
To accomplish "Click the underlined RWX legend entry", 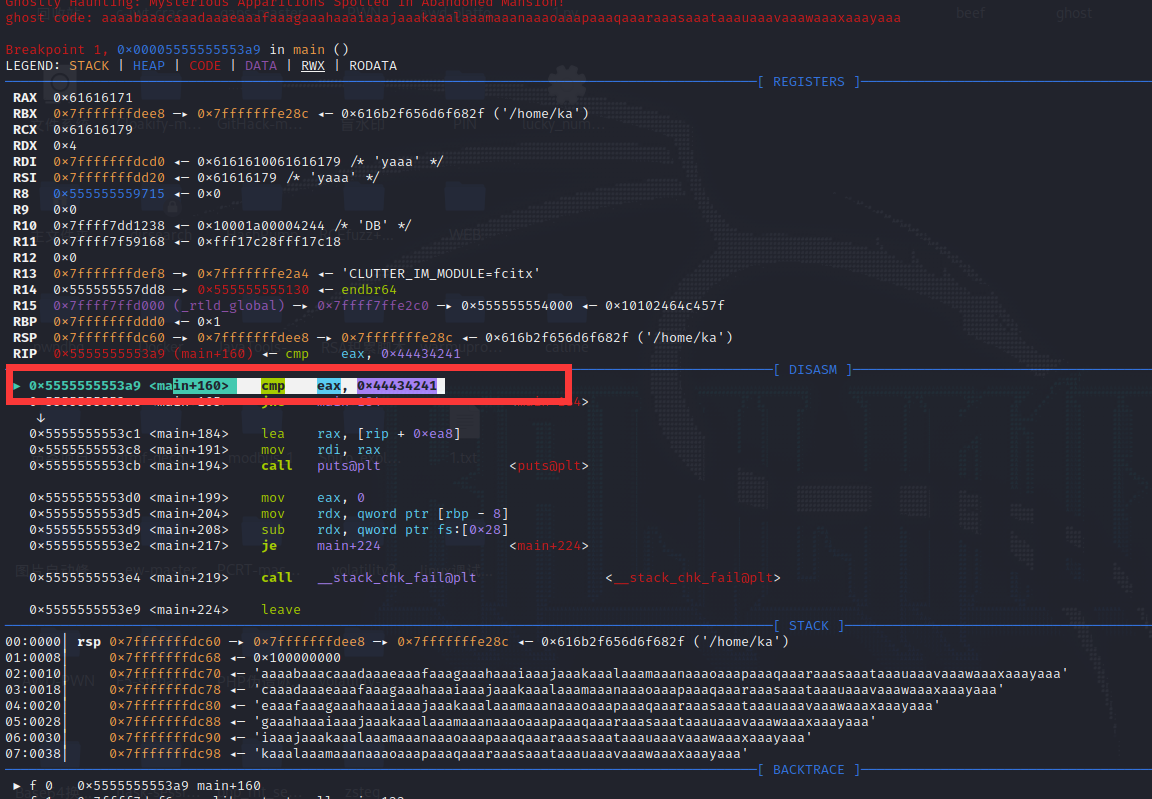I will tap(313, 65).
